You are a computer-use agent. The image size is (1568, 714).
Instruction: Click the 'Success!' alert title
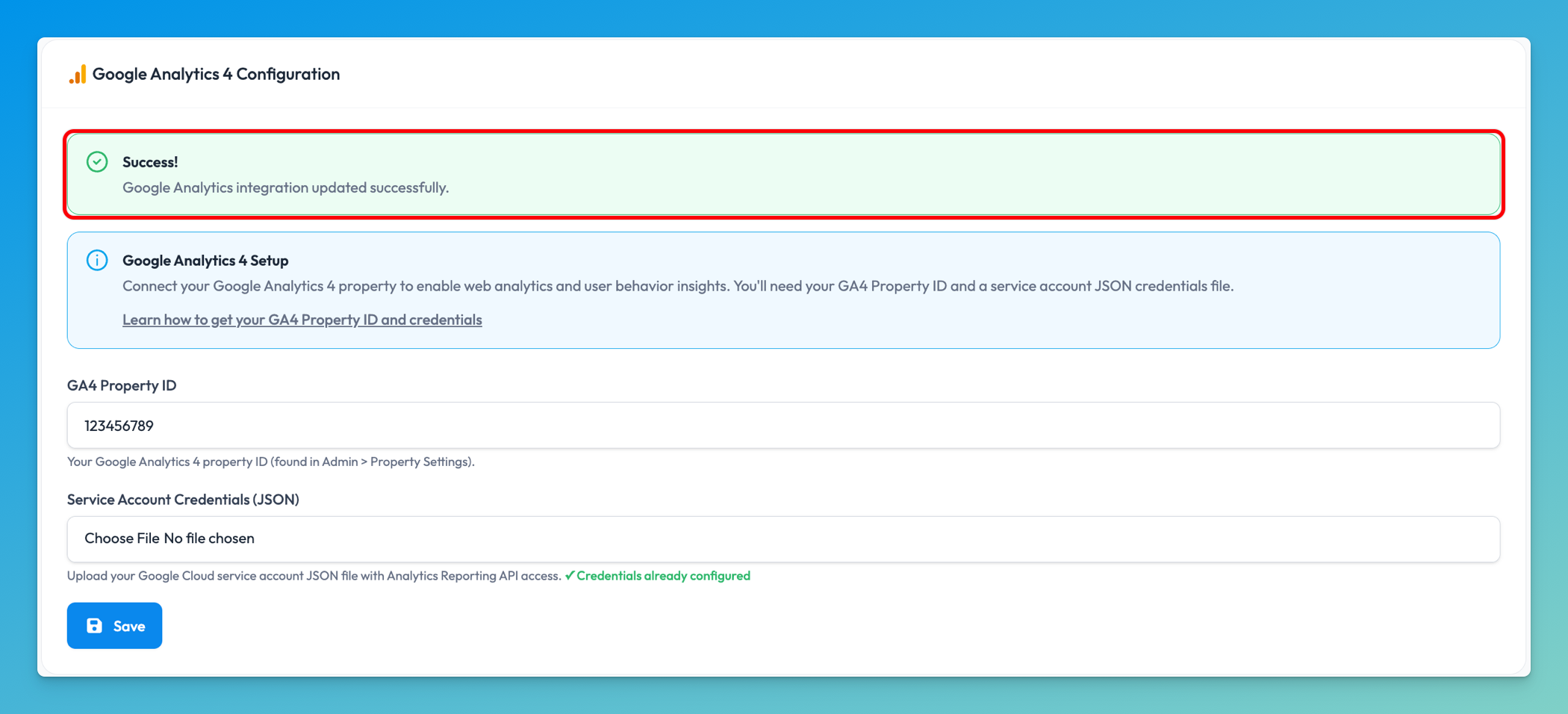coord(150,162)
